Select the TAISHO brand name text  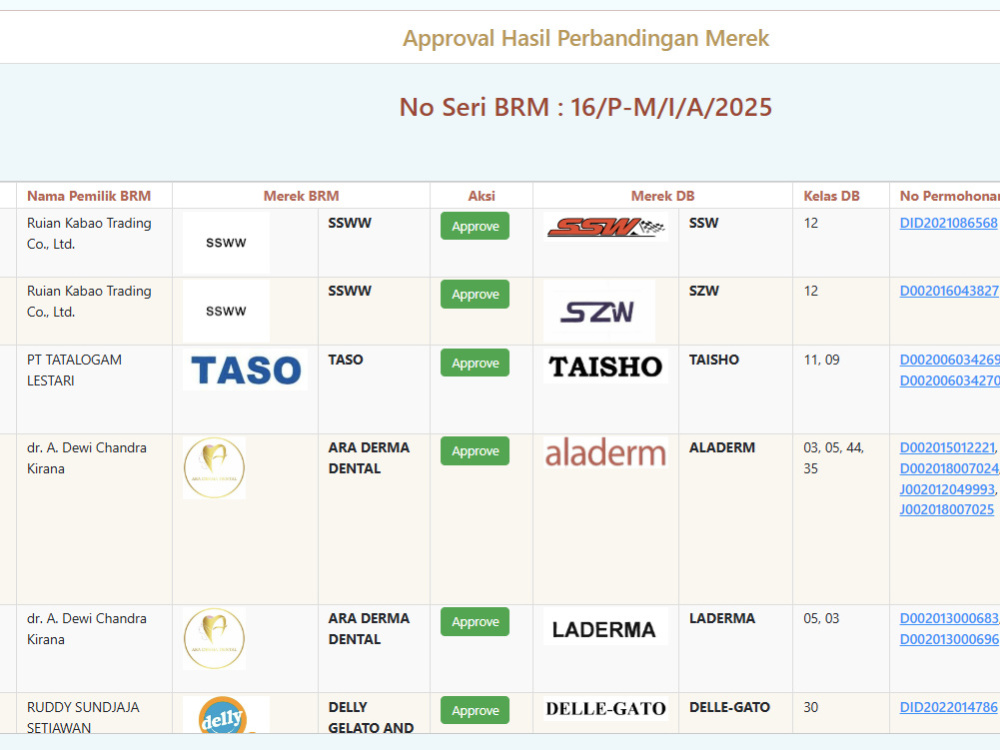point(714,360)
